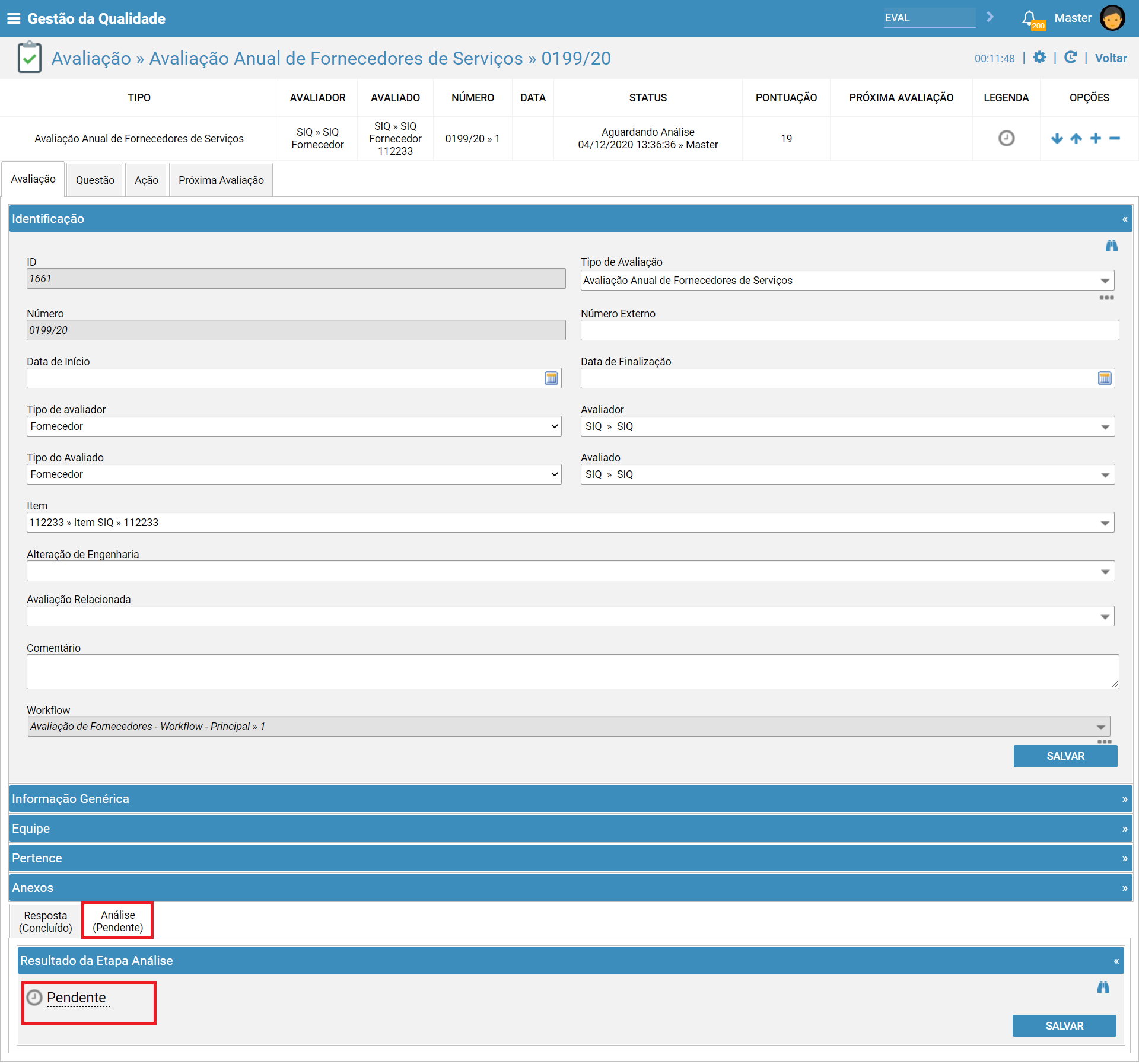1139x1064 pixels.
Task: Open the Análise (Pendente) tab
Action: [118, 921]
